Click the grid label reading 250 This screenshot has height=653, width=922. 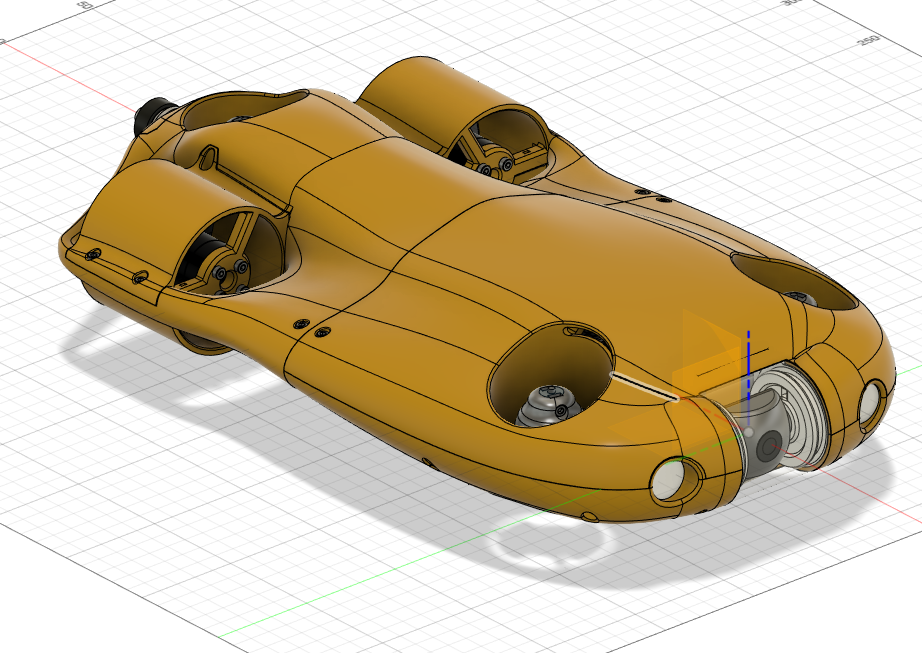click(x=867, y=41)
